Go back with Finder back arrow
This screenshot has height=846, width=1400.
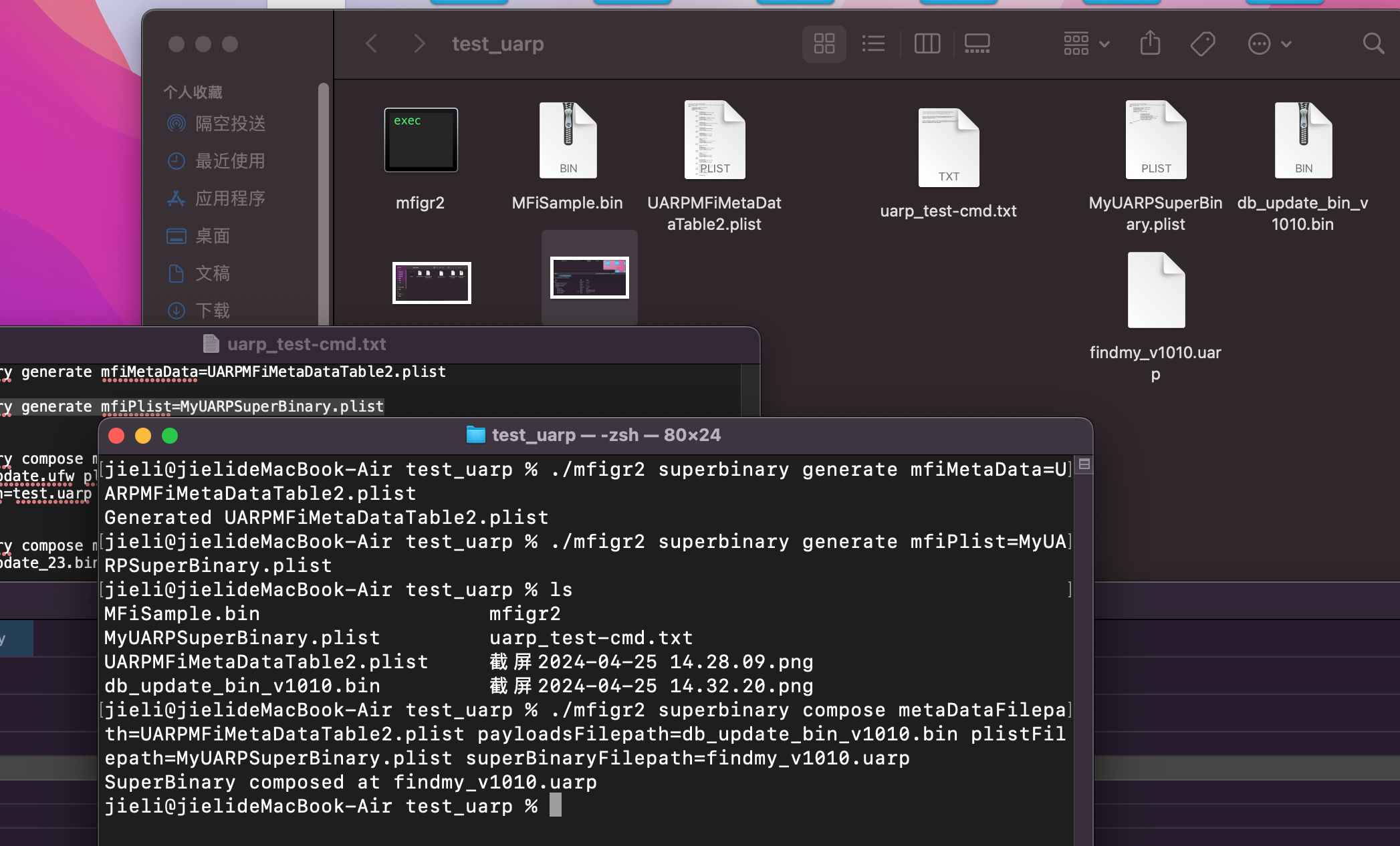pos(372,44)
